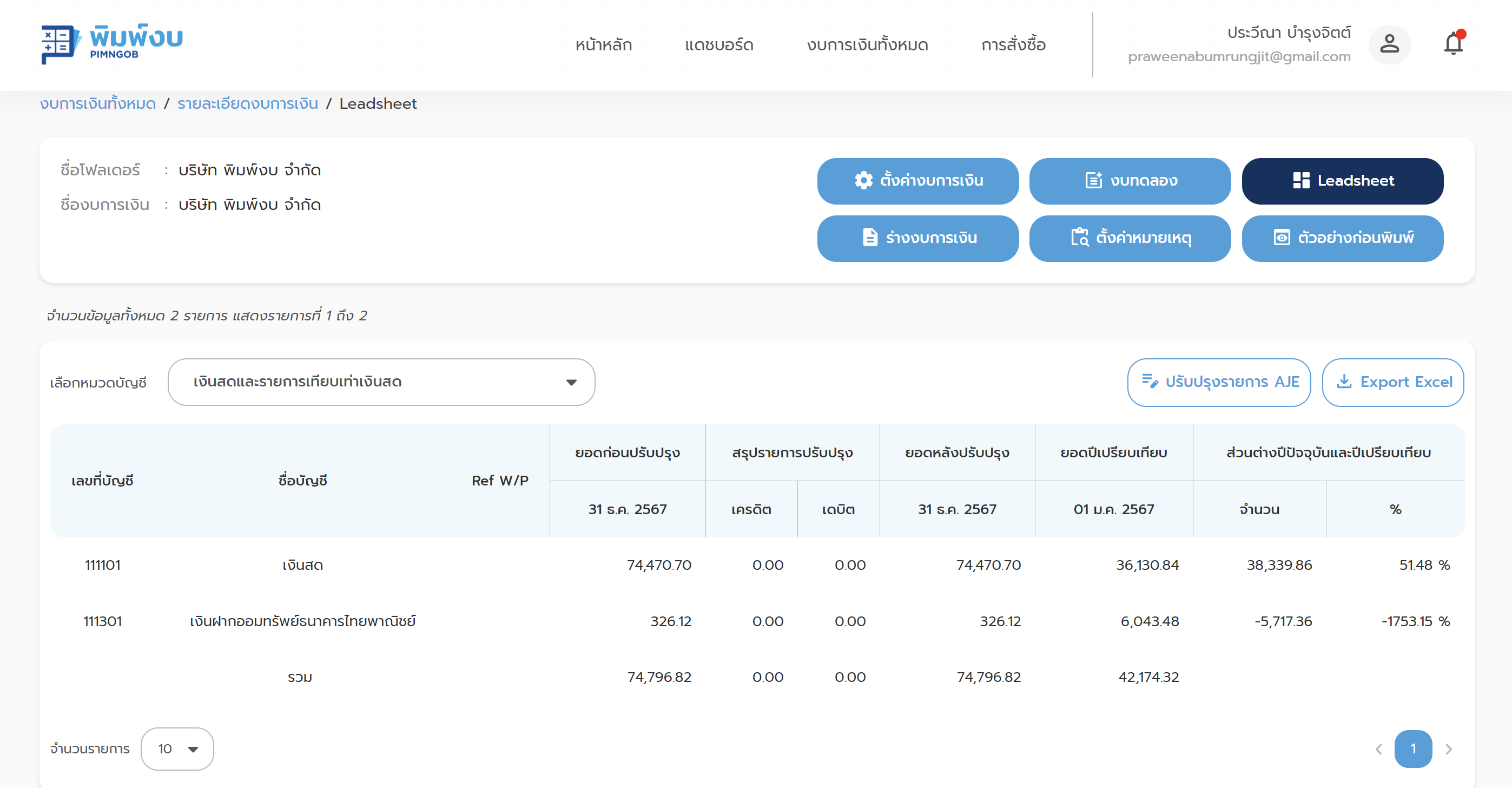Open the user profile avatar icon
The image size is (1512, 788).
click(x=1389, y=44)
